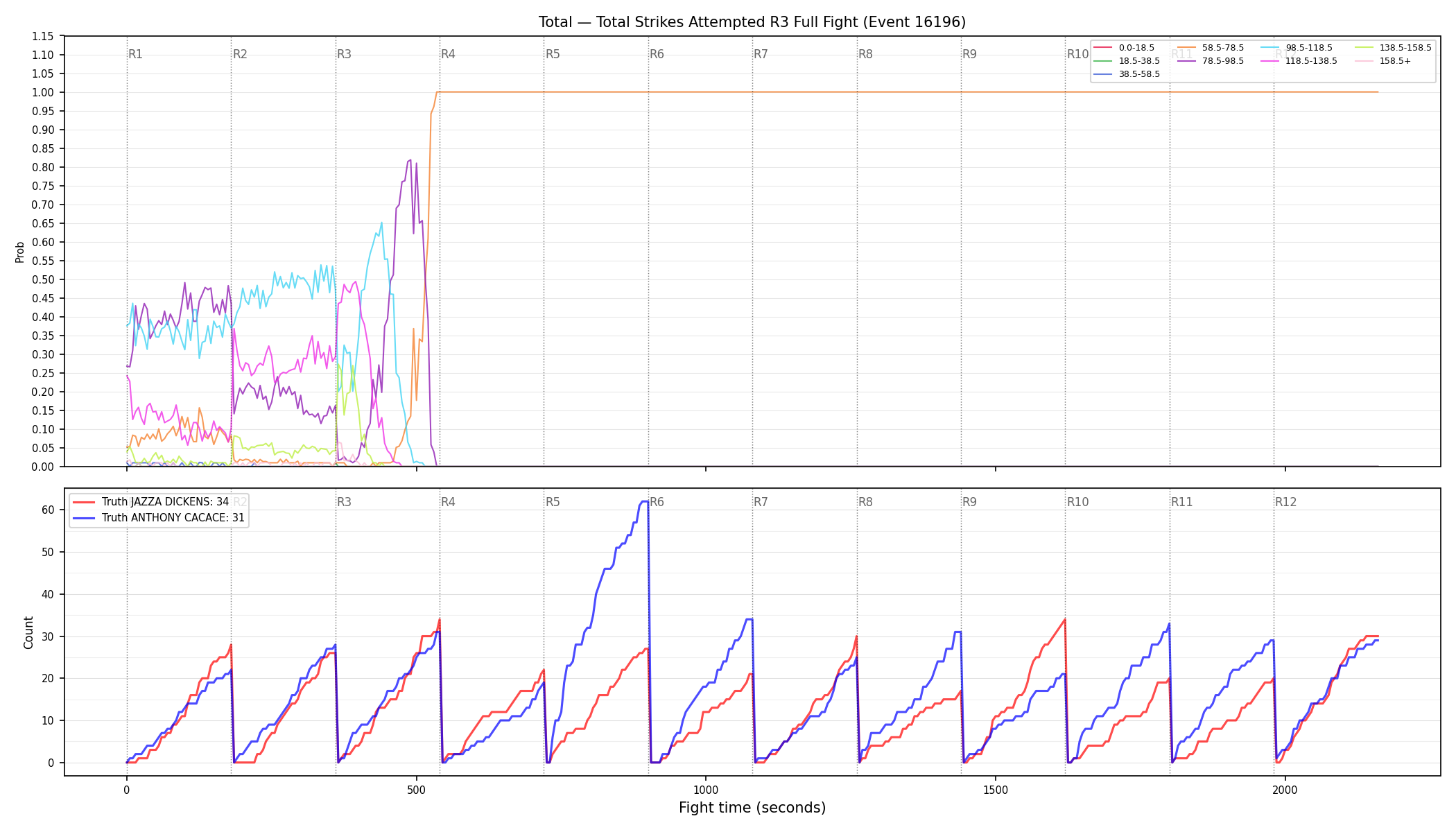The width and height of the screenshot is (1456, 832).
Task: Click the '0.75' tick on the Prob axis
Action: (42, 186)
